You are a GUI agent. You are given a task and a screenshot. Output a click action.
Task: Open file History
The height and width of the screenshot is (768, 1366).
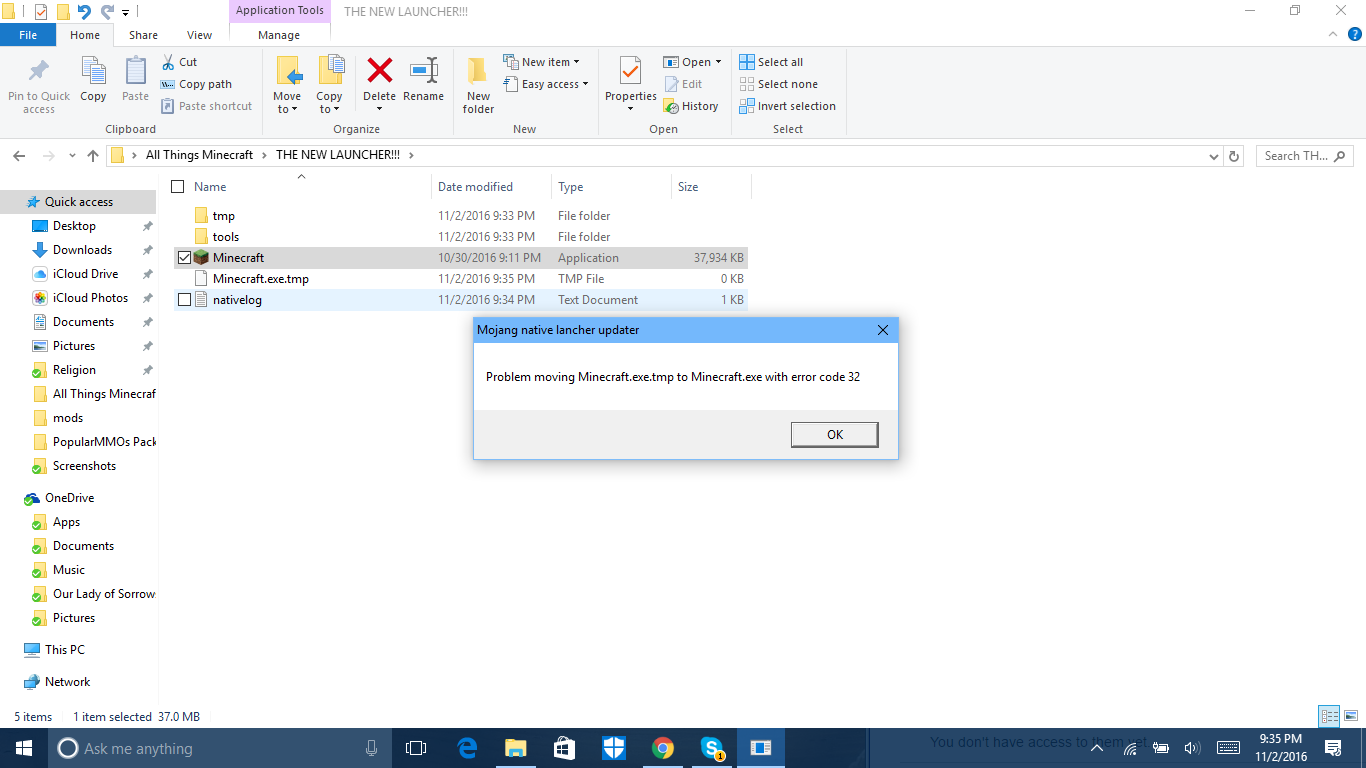click(x=691, y=106)
